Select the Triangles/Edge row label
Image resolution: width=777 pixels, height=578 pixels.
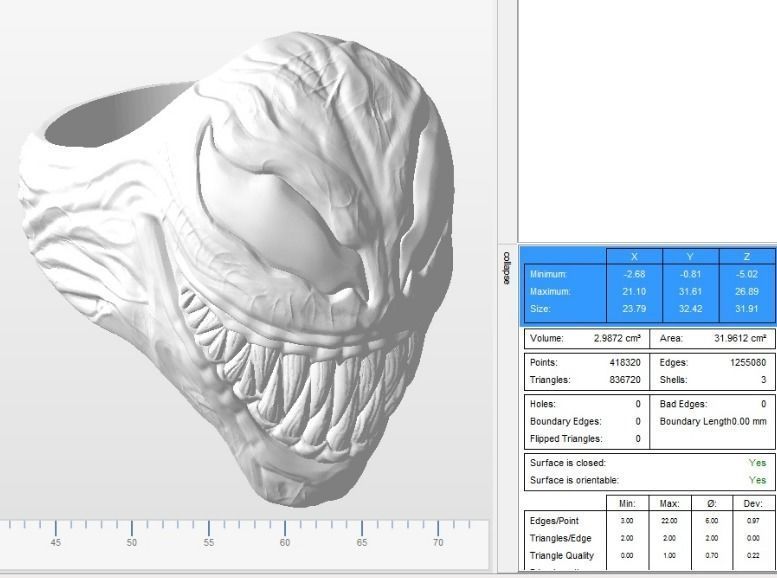tap(560, 538)
